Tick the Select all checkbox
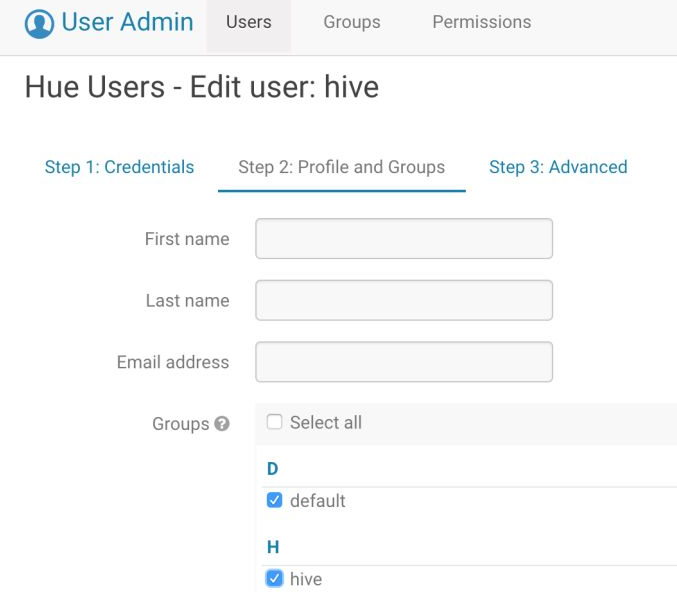The image size is (677, 592). (275, 422)
